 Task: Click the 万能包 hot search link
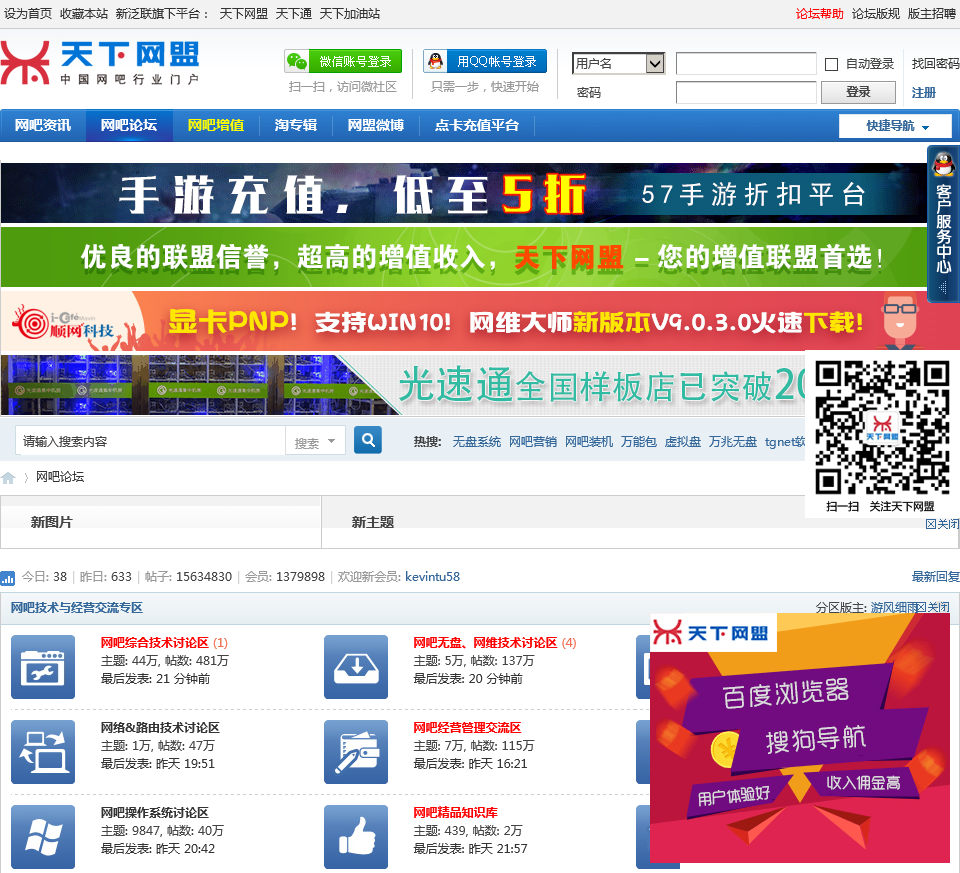tap(639, 442)
